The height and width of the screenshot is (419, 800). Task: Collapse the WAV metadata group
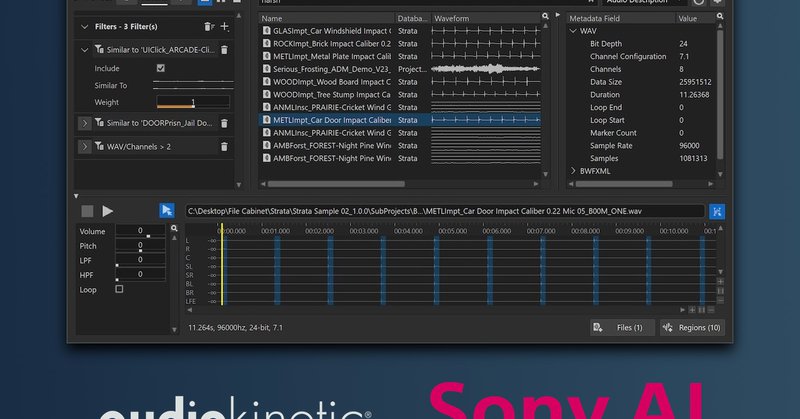pos(573,31)
